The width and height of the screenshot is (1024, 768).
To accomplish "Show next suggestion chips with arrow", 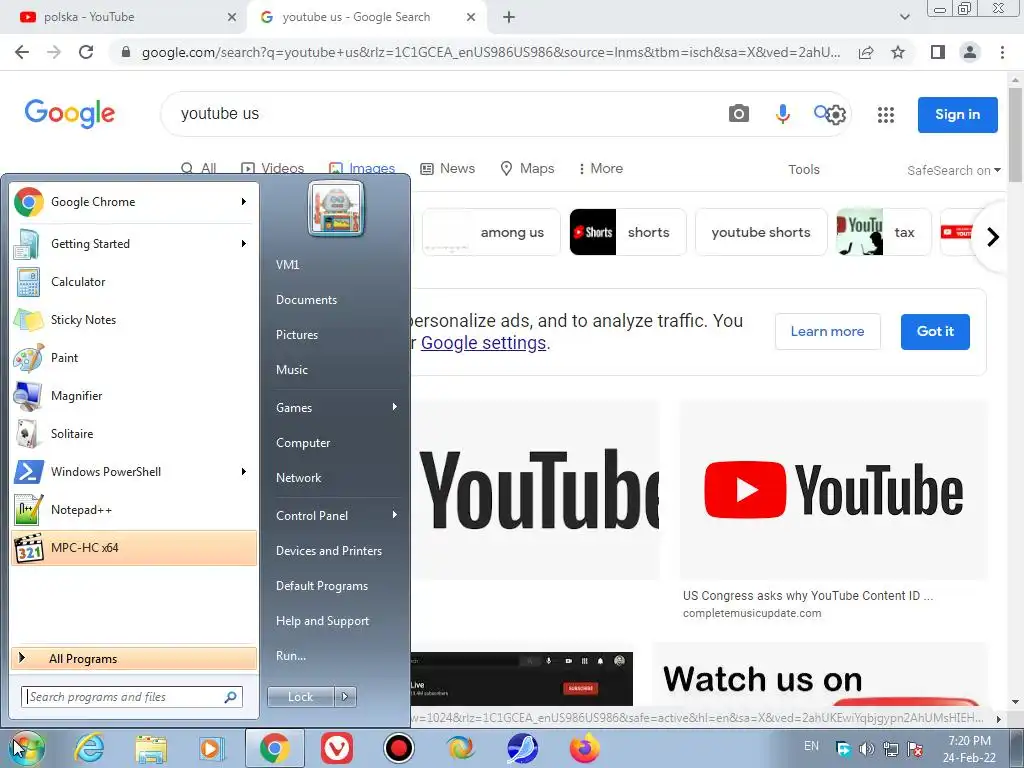I will click(x=993, y=236).
